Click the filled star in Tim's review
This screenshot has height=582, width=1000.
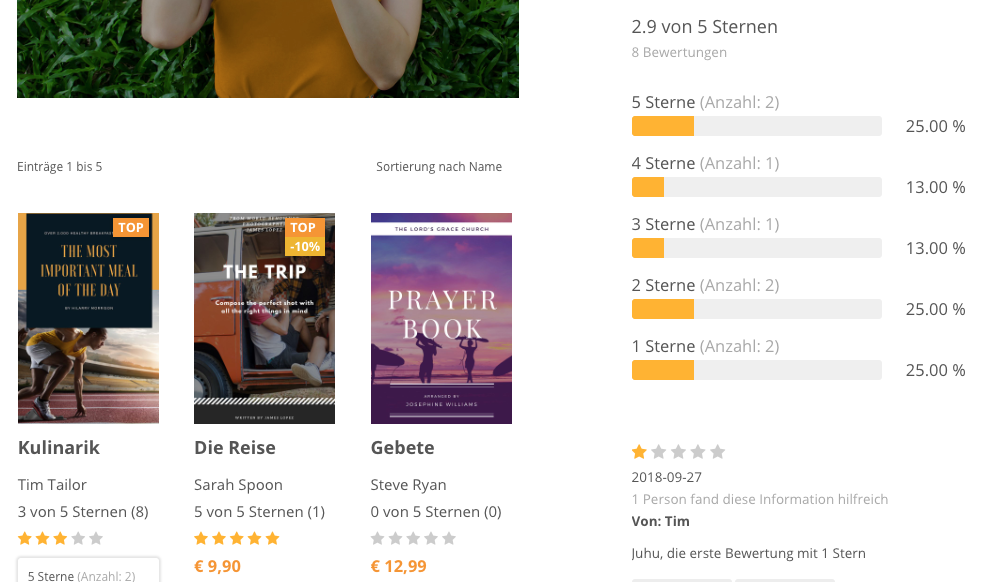pos(639,452)
